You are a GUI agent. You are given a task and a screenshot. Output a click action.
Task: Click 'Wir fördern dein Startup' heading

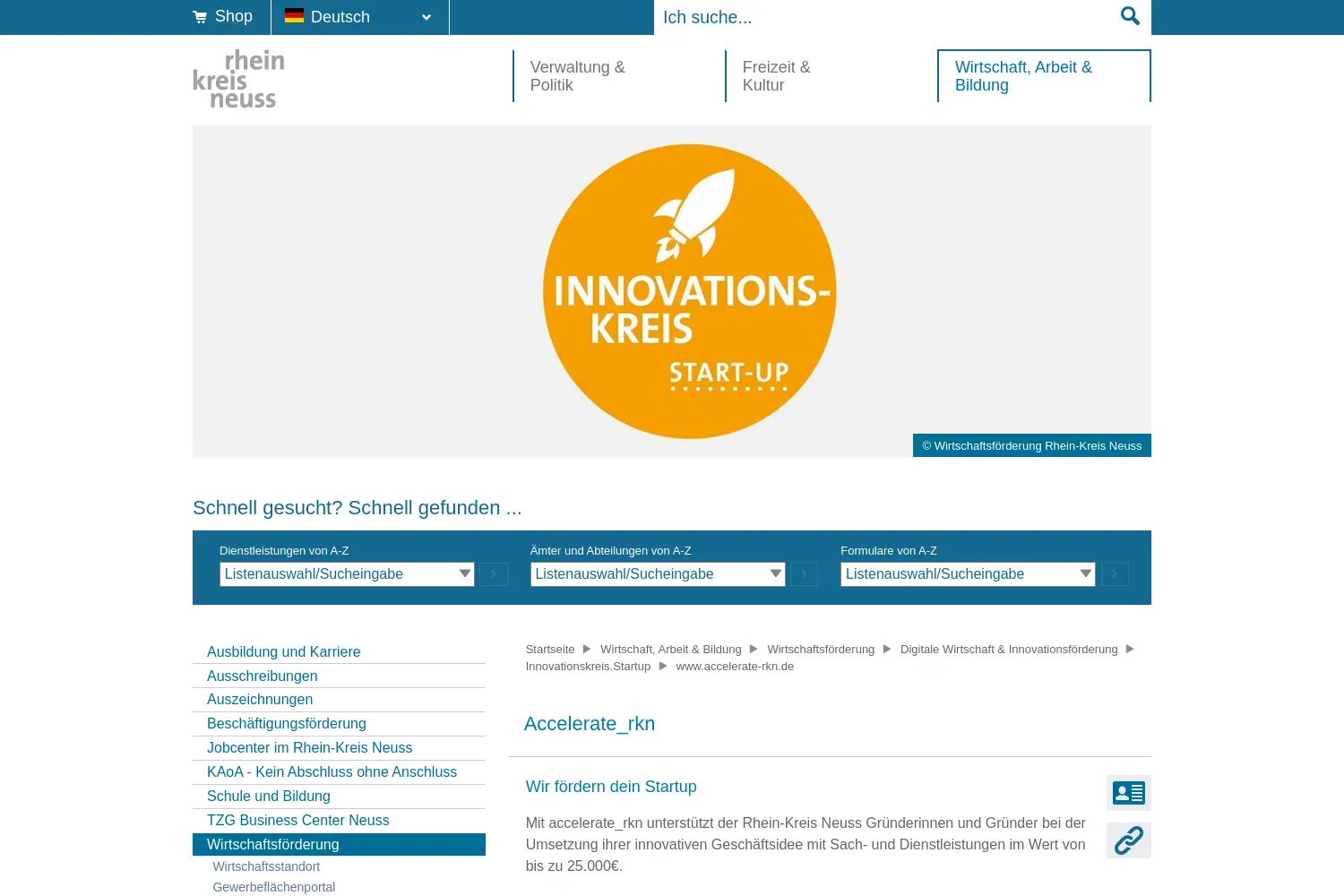pos(611,787)
